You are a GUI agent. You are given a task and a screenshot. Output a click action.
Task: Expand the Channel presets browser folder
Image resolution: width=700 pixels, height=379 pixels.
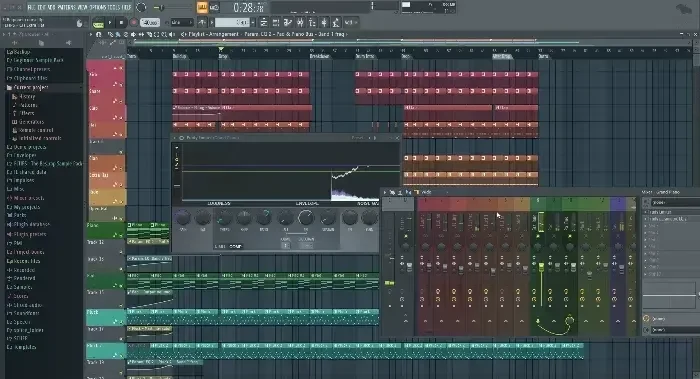29,70
